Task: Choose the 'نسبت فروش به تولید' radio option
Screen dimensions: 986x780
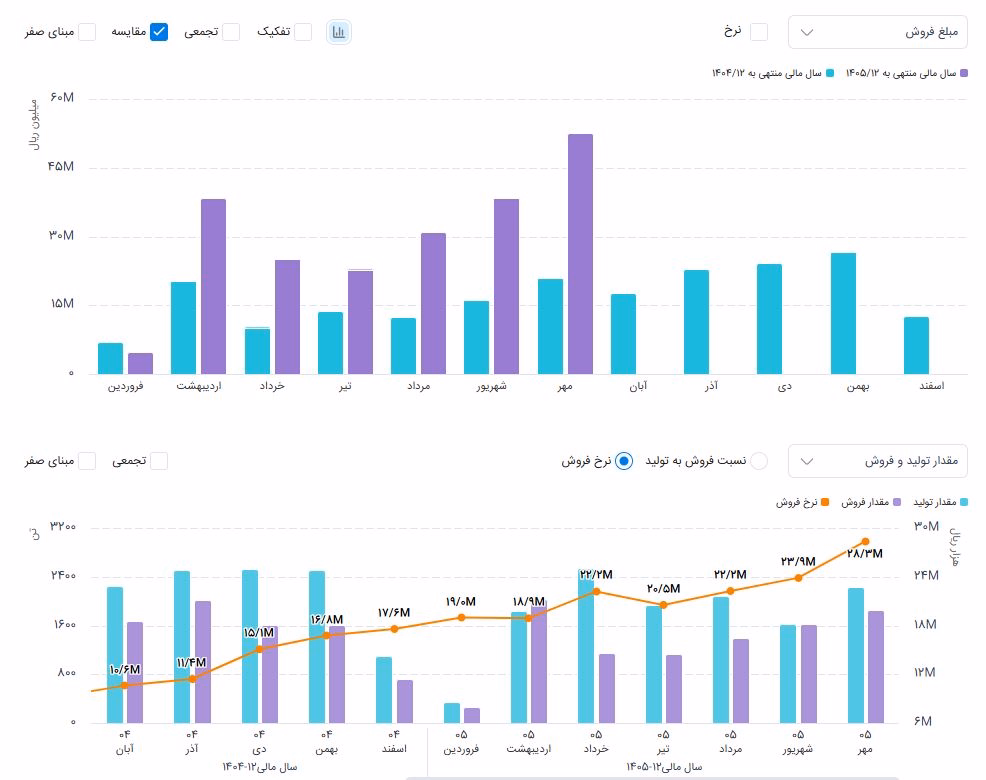Action: click(759, 461)
